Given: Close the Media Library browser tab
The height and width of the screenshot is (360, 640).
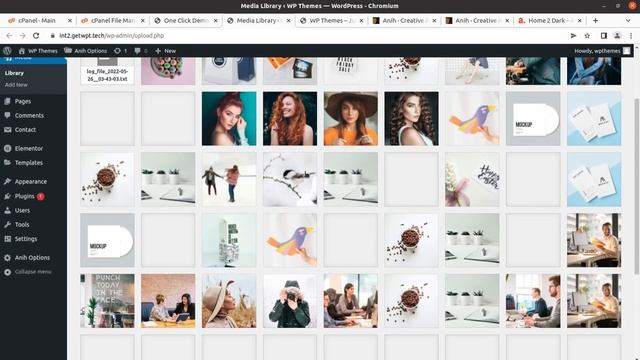Looking at the screenshot, I should (x=289, y=20).
